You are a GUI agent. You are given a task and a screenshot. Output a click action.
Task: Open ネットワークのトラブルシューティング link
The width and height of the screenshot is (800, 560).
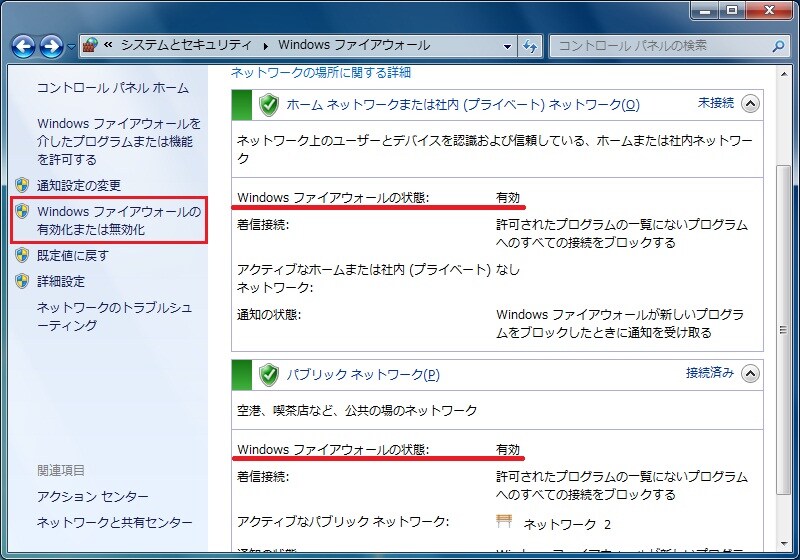coord(114,316)
